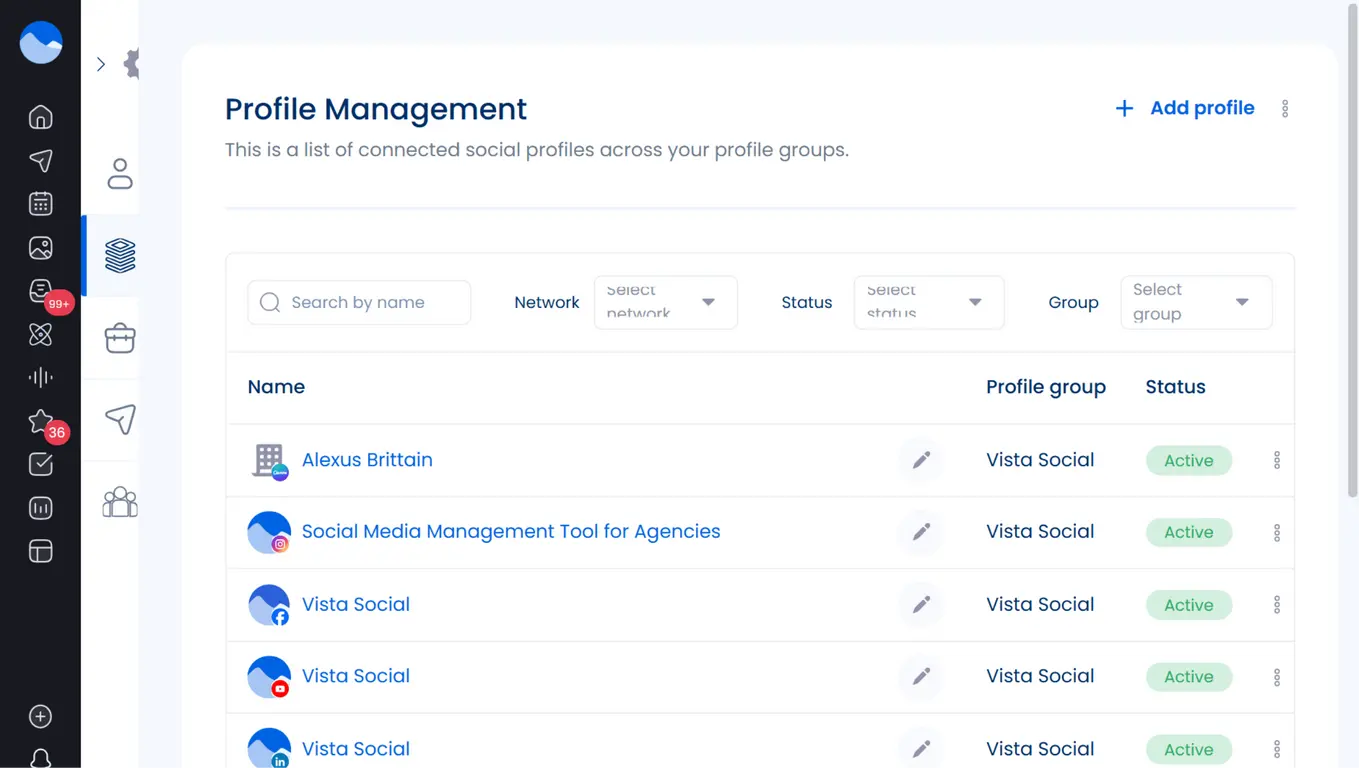Screen dimensions: 1360x769
Task: Open reviews star icon with 36 badge
Action: (x=40, y=421)
